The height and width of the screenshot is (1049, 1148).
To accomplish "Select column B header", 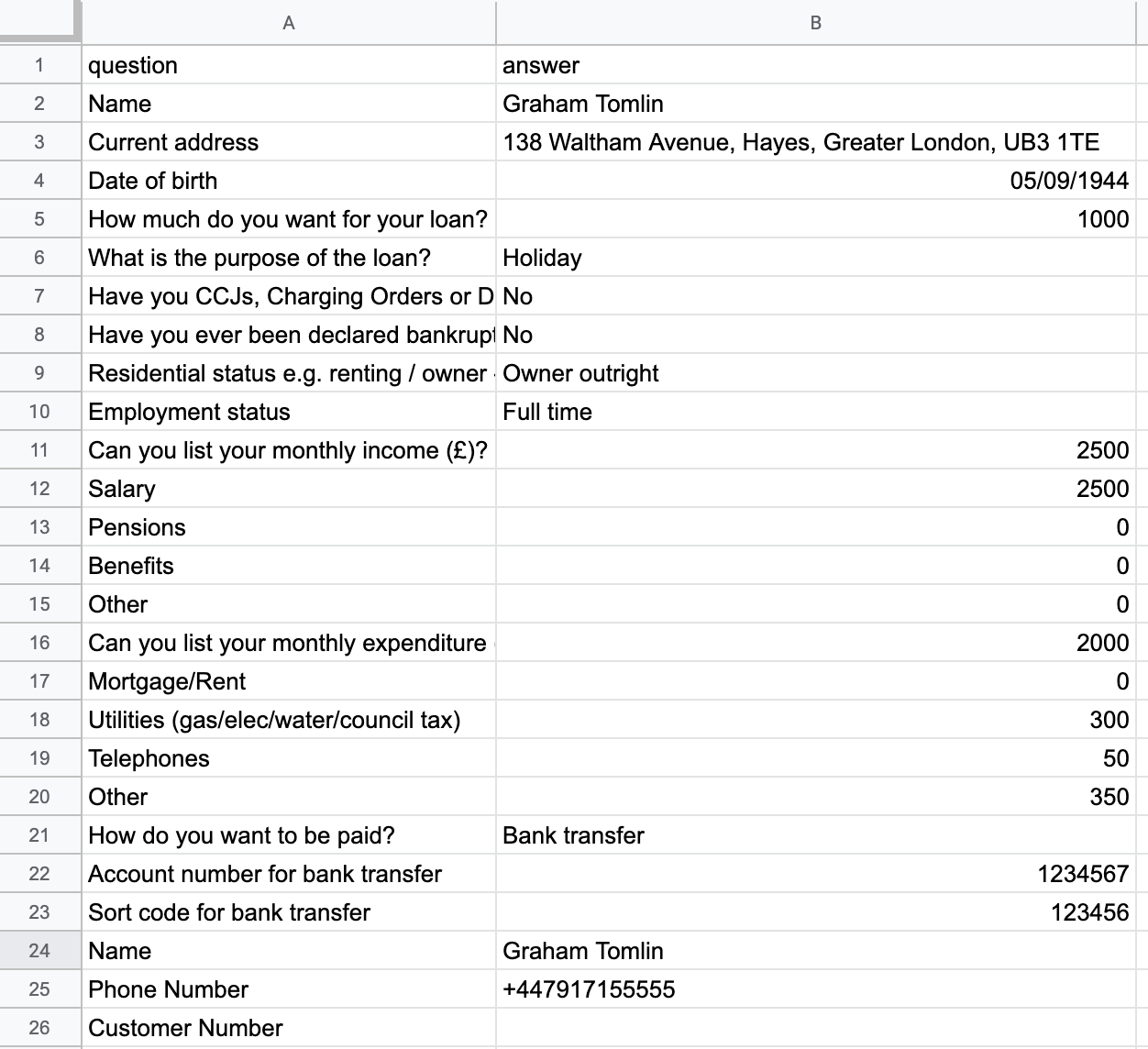I will pyautogui.click(x=815, y=23).
